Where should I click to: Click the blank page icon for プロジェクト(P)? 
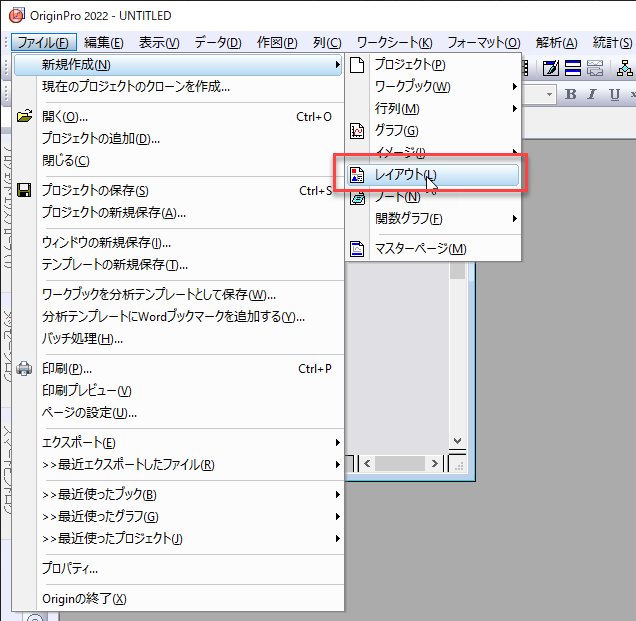pyautogui.click(x=357, y=64)
